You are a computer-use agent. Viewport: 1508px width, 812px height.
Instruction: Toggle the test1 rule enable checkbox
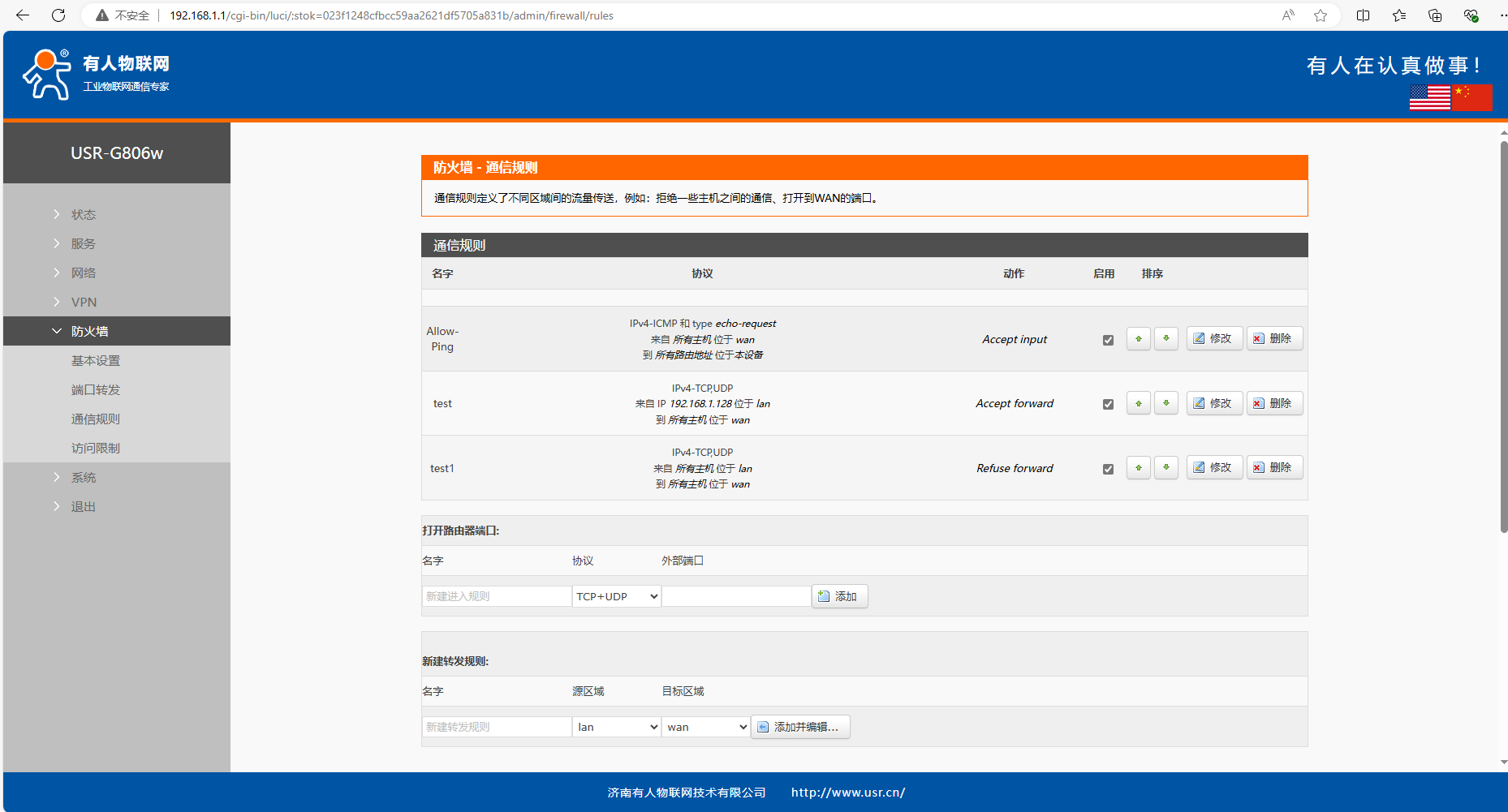pos(1108,469)
